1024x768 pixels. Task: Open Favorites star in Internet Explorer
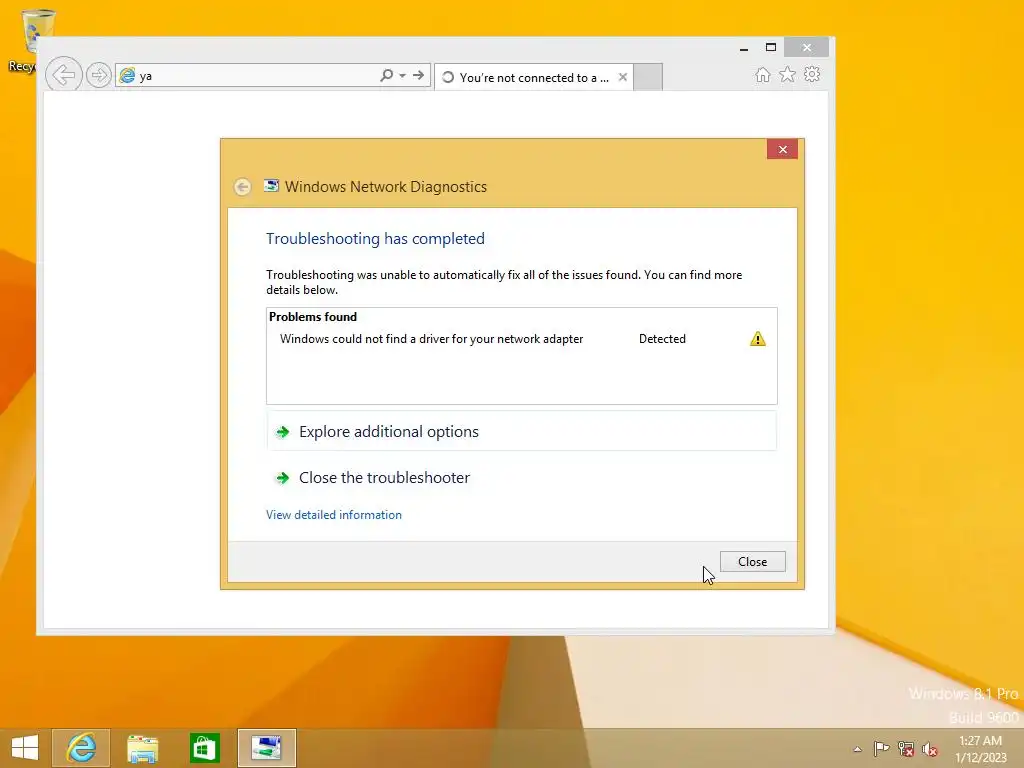click(788, 74)
